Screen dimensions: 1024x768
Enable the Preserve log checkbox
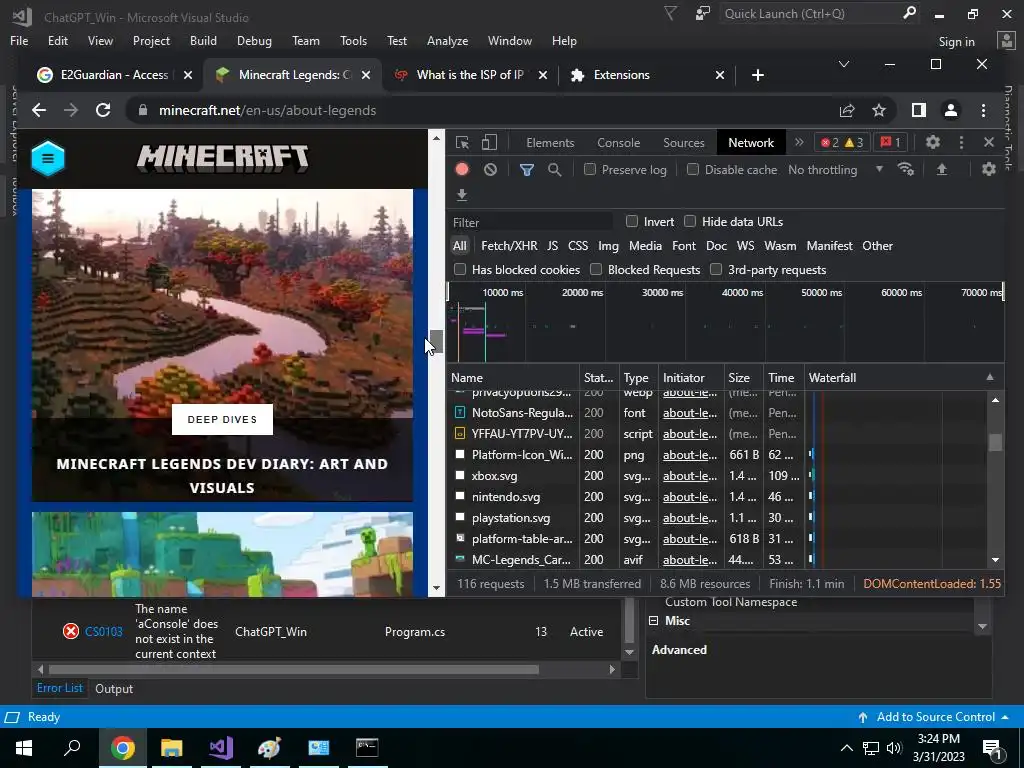(x=590, y=170)
